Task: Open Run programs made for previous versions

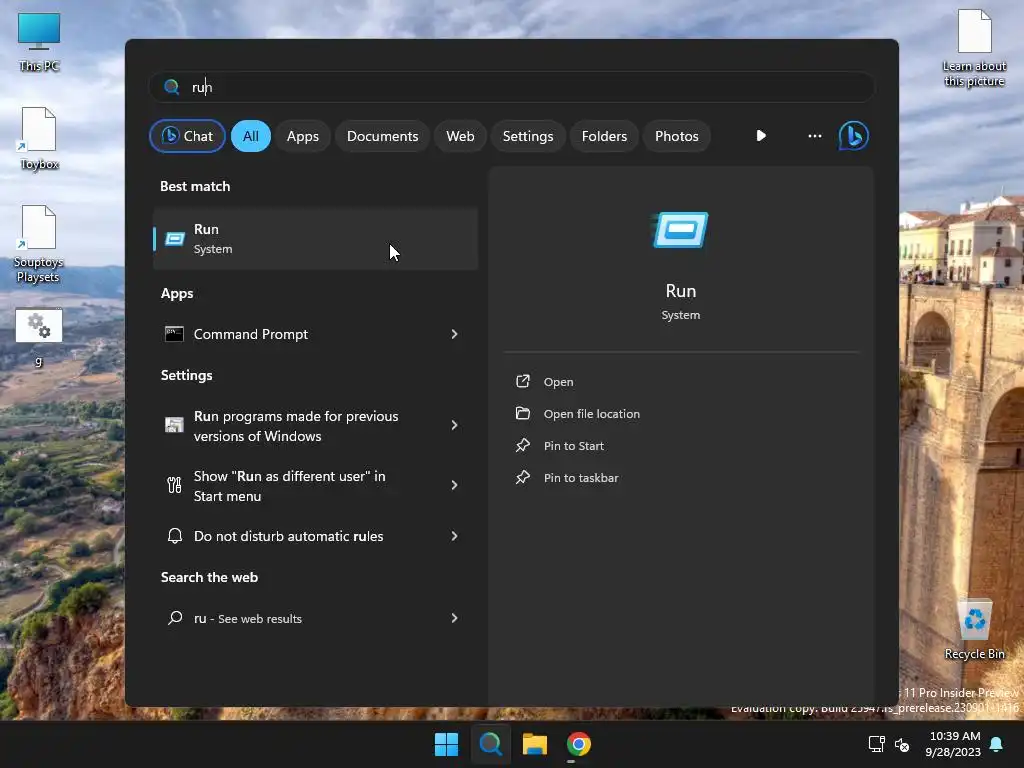Action: click(x=315, y=426)
